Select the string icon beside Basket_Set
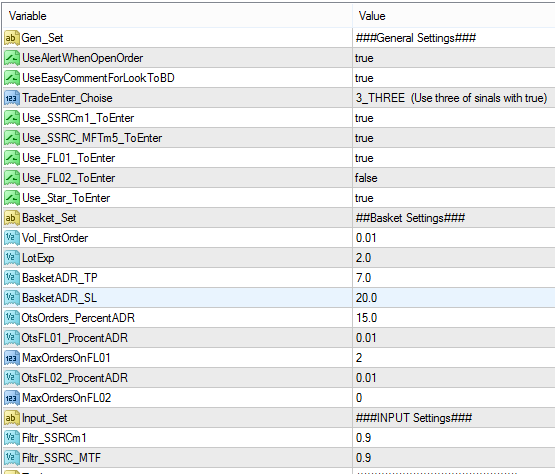This screenshot has width=555, height=474. [x=11, y=218]
